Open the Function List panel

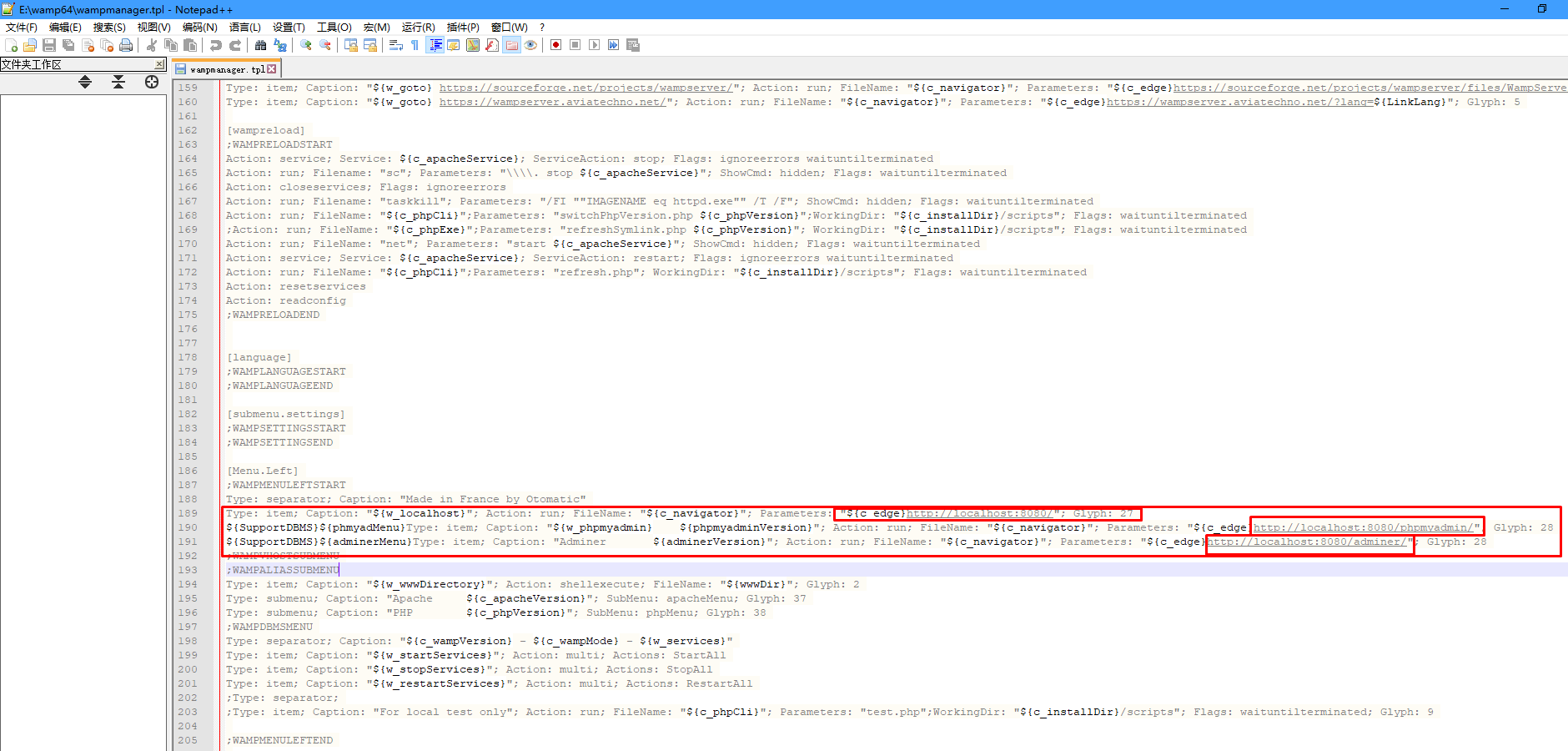pos(492,45)
